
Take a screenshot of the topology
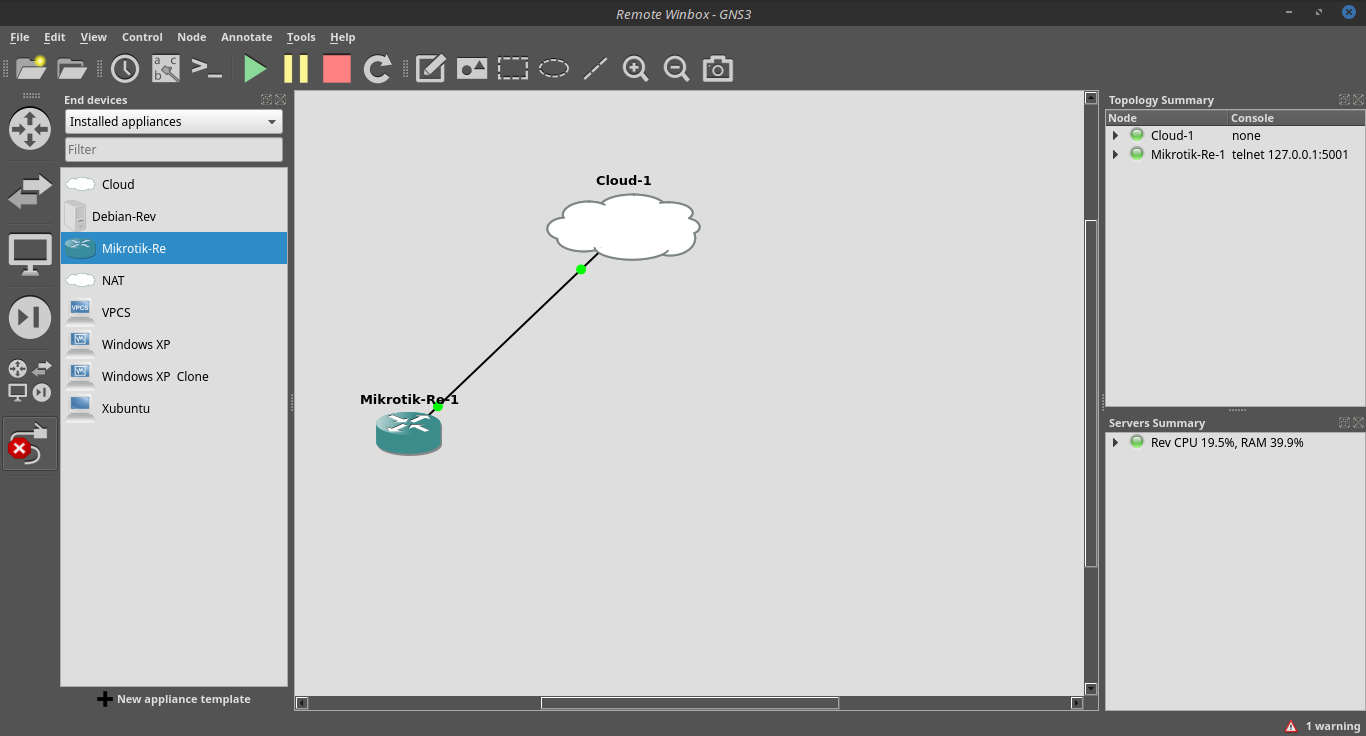717,68
